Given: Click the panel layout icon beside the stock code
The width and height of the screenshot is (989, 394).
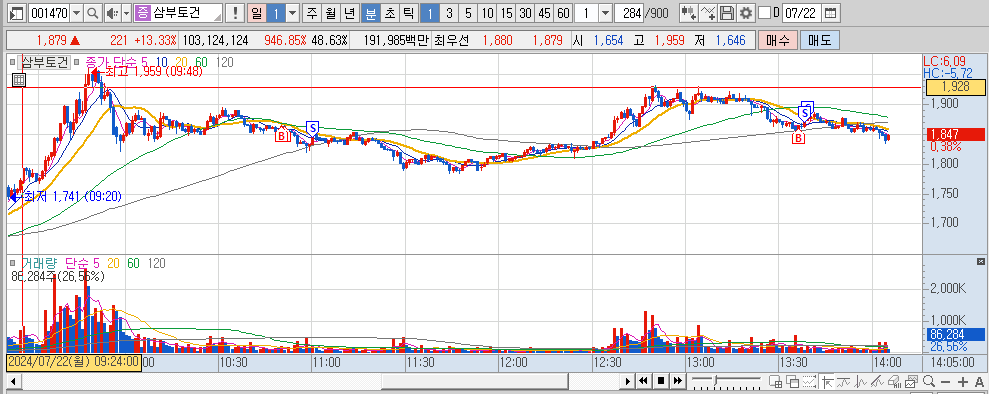Looking at the screenshot, I should click(x=17, y=13).
